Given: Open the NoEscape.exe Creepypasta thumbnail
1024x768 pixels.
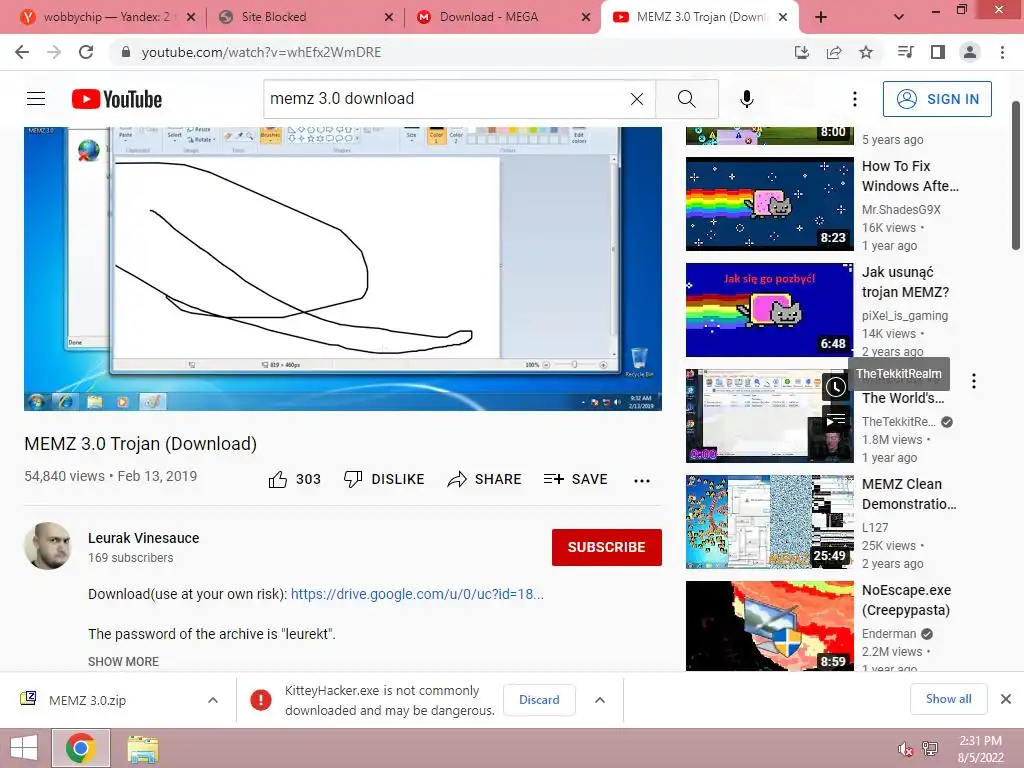Looking at the screenshot, I should pyautogui.click(x=769, y=626).
